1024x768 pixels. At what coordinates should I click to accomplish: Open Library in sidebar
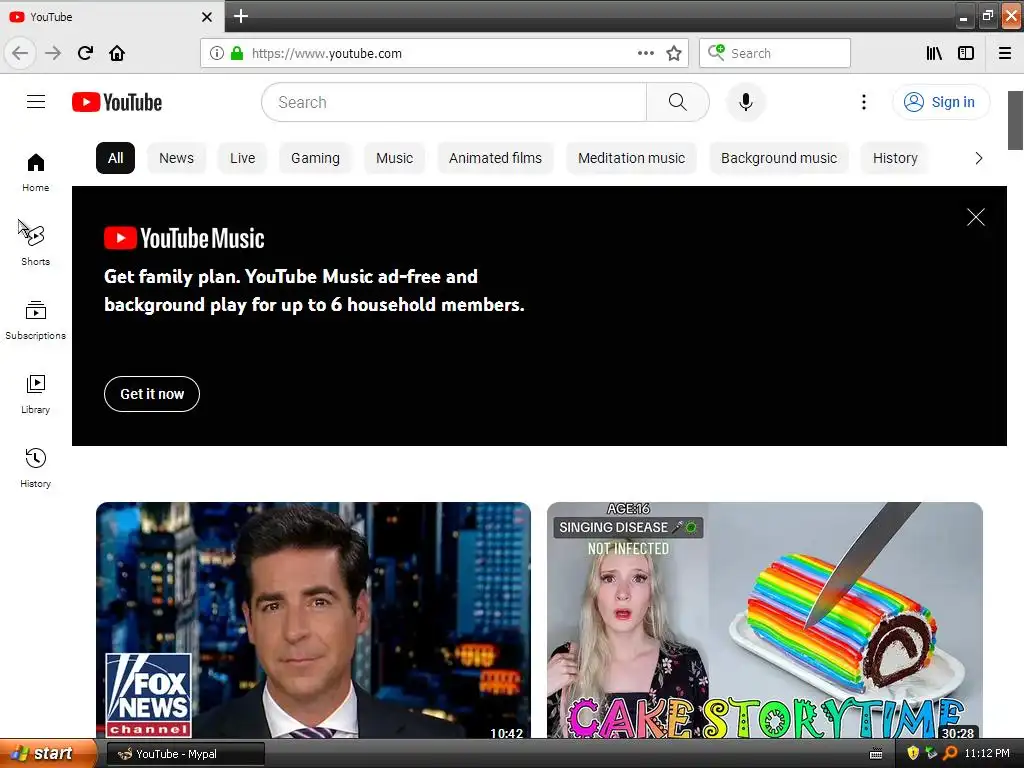(x=35, y=394)
